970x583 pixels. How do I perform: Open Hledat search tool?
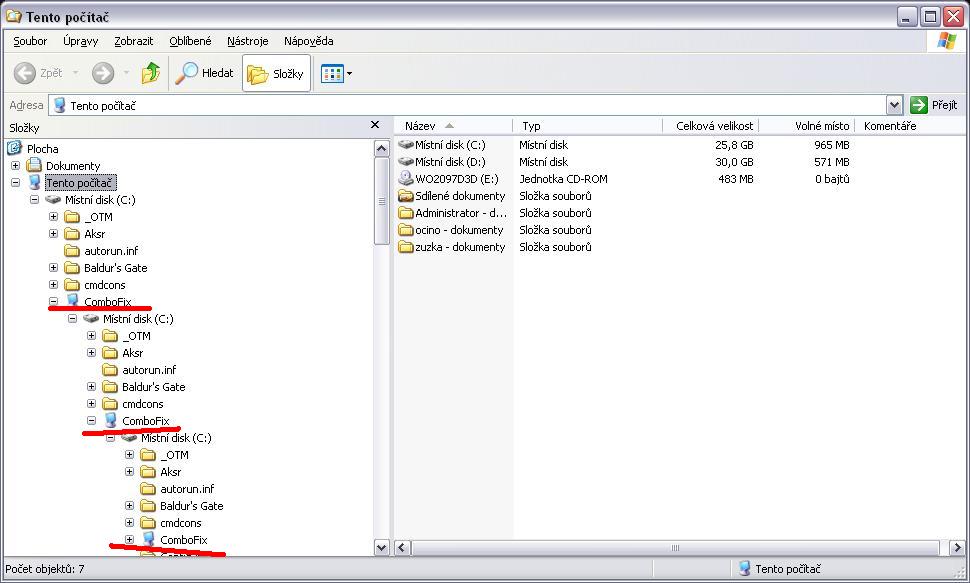tap(205, 73)
